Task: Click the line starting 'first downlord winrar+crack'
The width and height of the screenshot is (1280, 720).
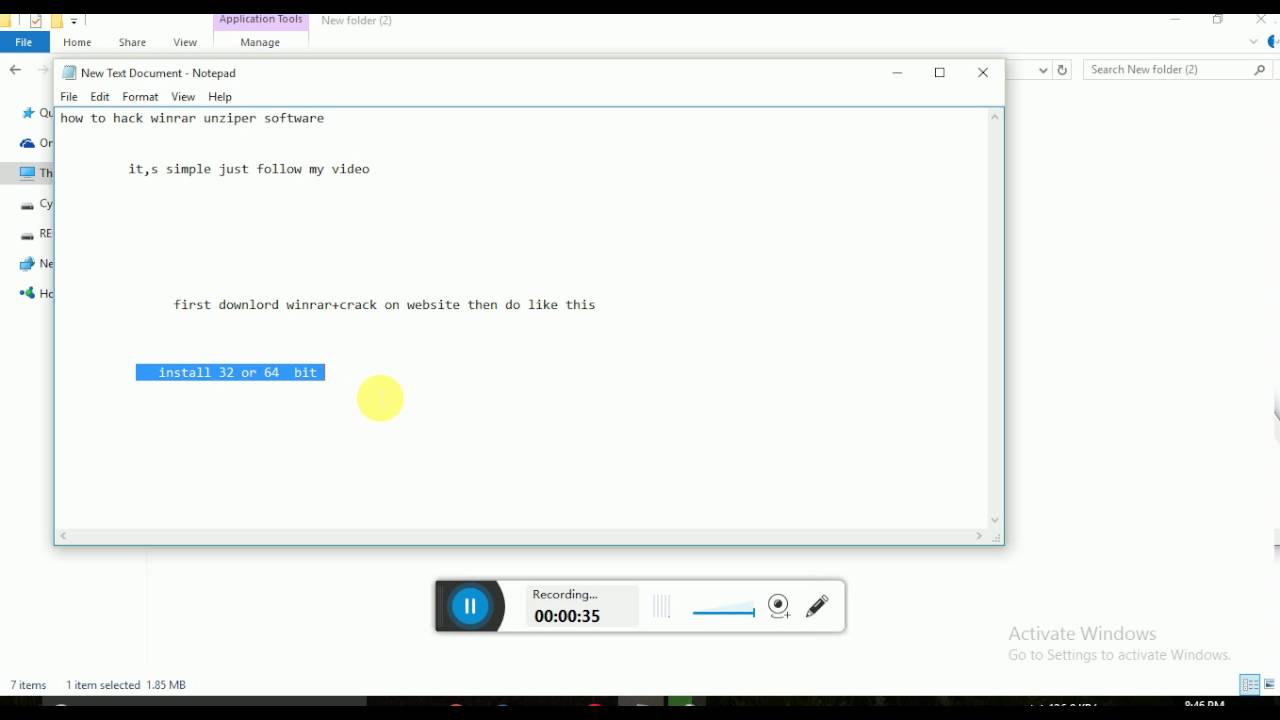Action: pos(384,305)
